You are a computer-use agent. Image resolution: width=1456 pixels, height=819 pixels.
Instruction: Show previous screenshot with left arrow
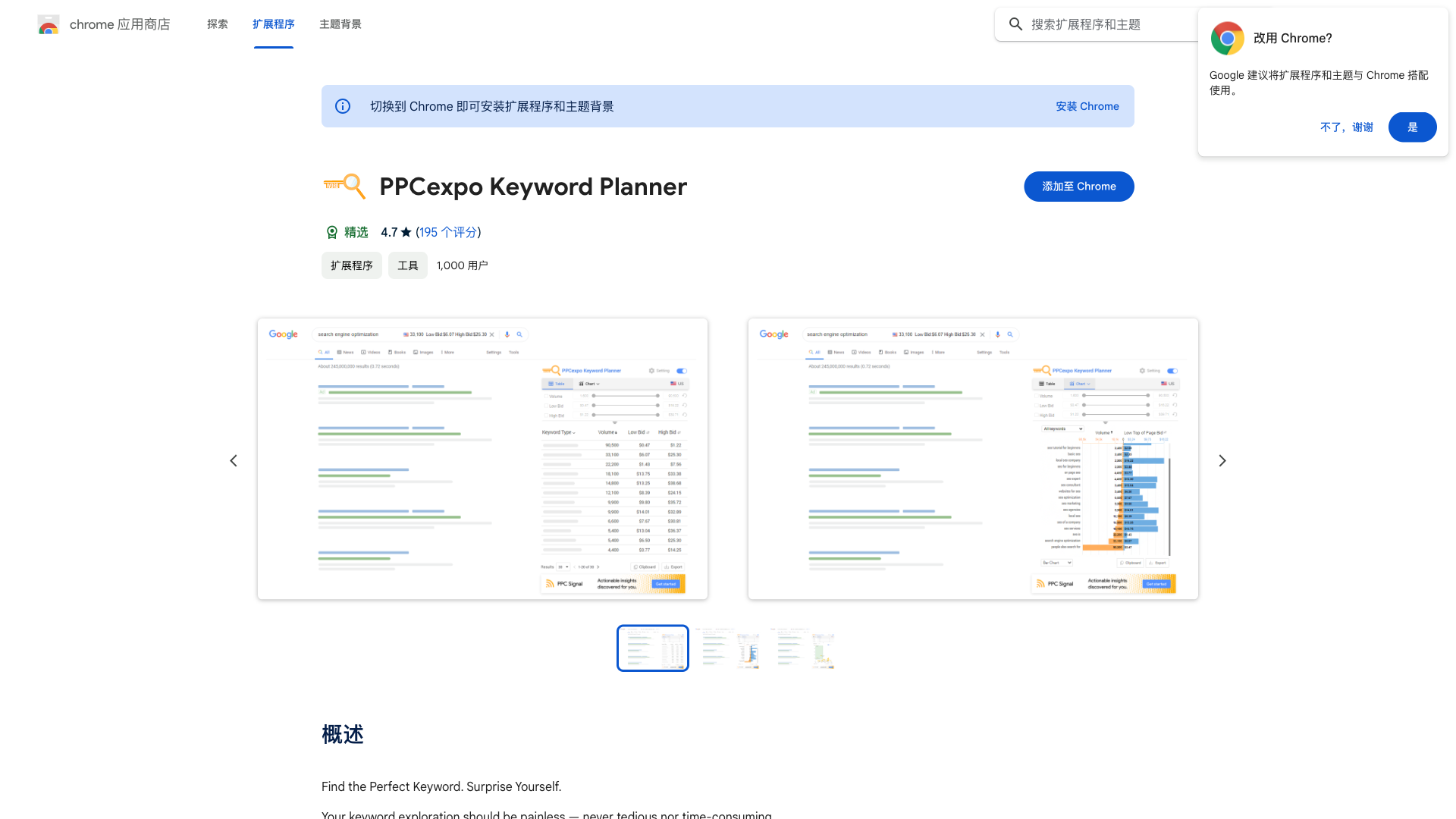234,460
